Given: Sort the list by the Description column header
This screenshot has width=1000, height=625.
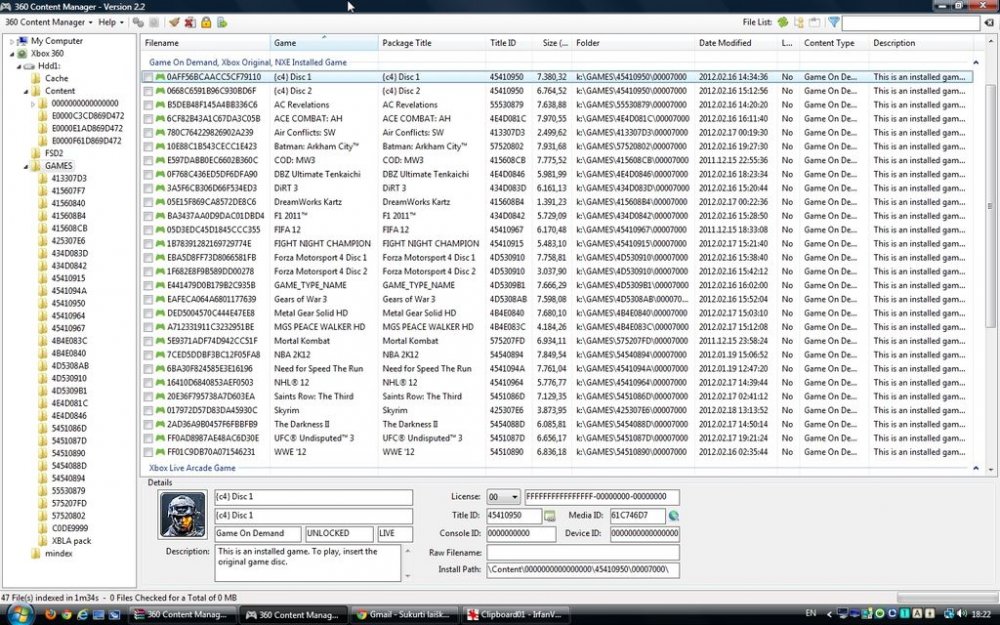Looking at the screenshot, I should [x=921, y=43].
